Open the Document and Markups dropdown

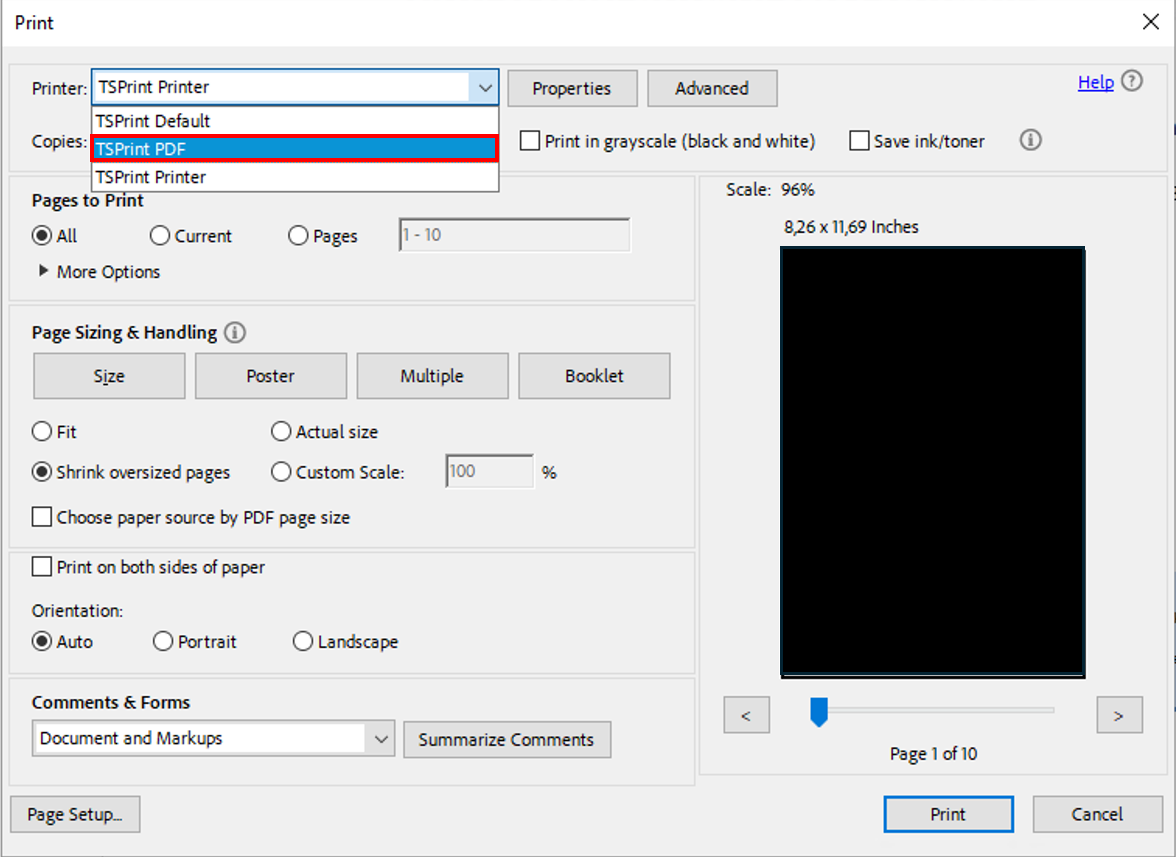click(x=213, y=739)
